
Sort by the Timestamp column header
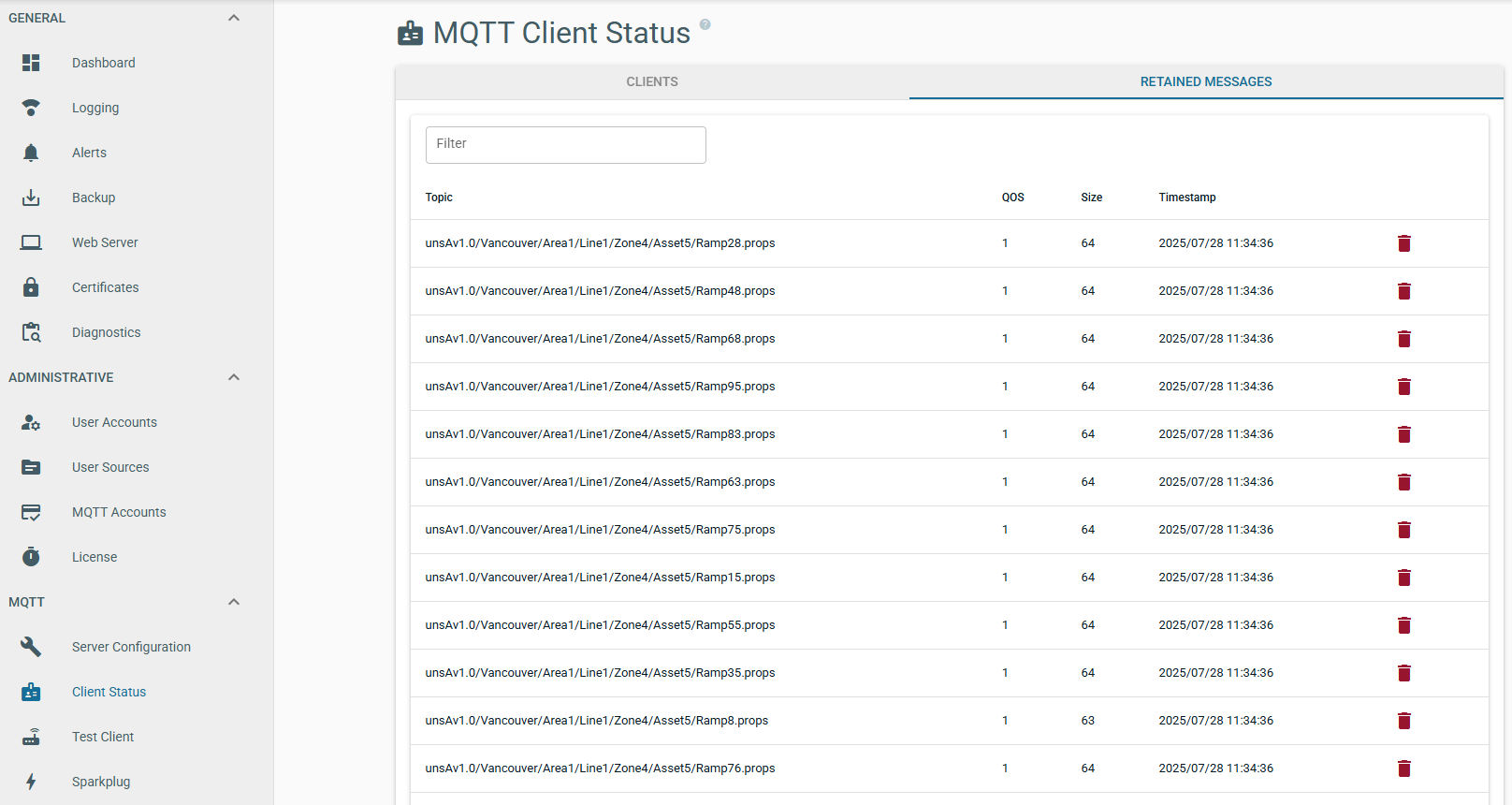point(1186,198)
